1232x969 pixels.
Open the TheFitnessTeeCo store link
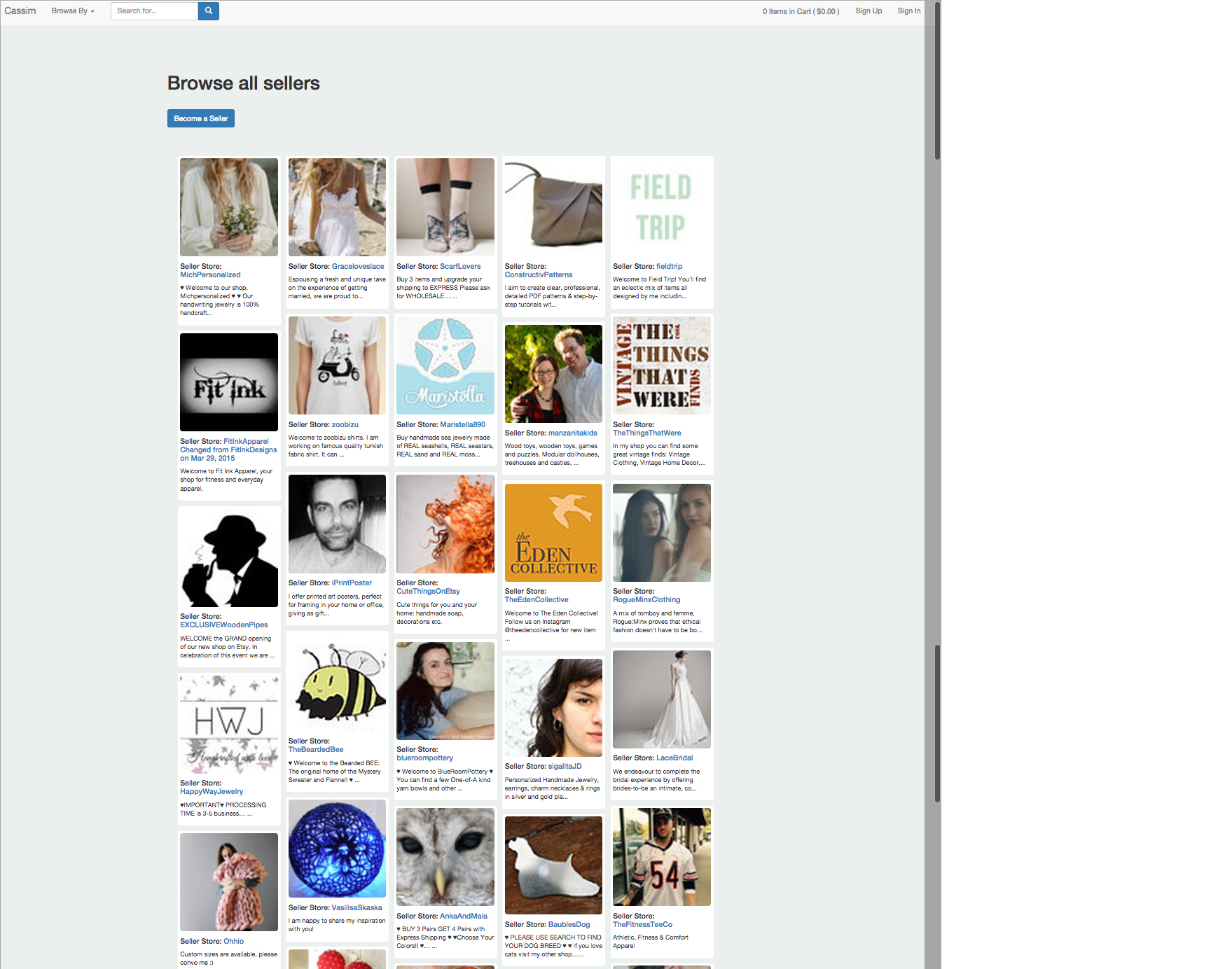click(642, 925)
